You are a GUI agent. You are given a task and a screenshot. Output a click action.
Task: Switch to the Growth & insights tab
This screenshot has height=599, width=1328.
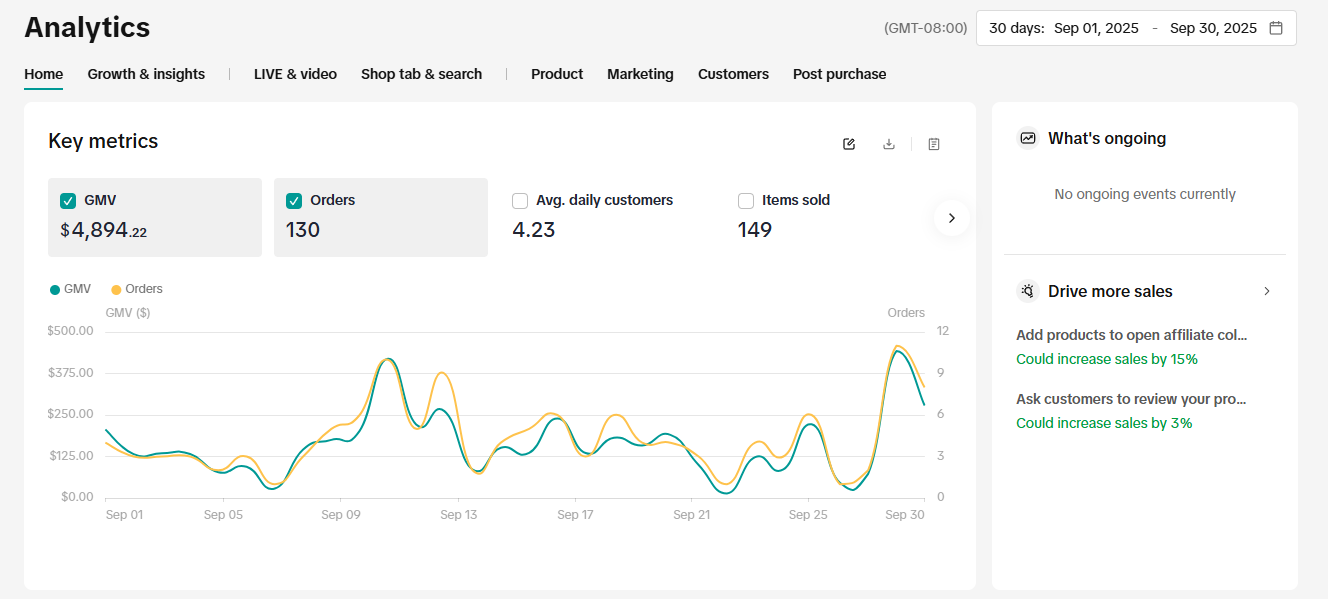coord(146,74)
